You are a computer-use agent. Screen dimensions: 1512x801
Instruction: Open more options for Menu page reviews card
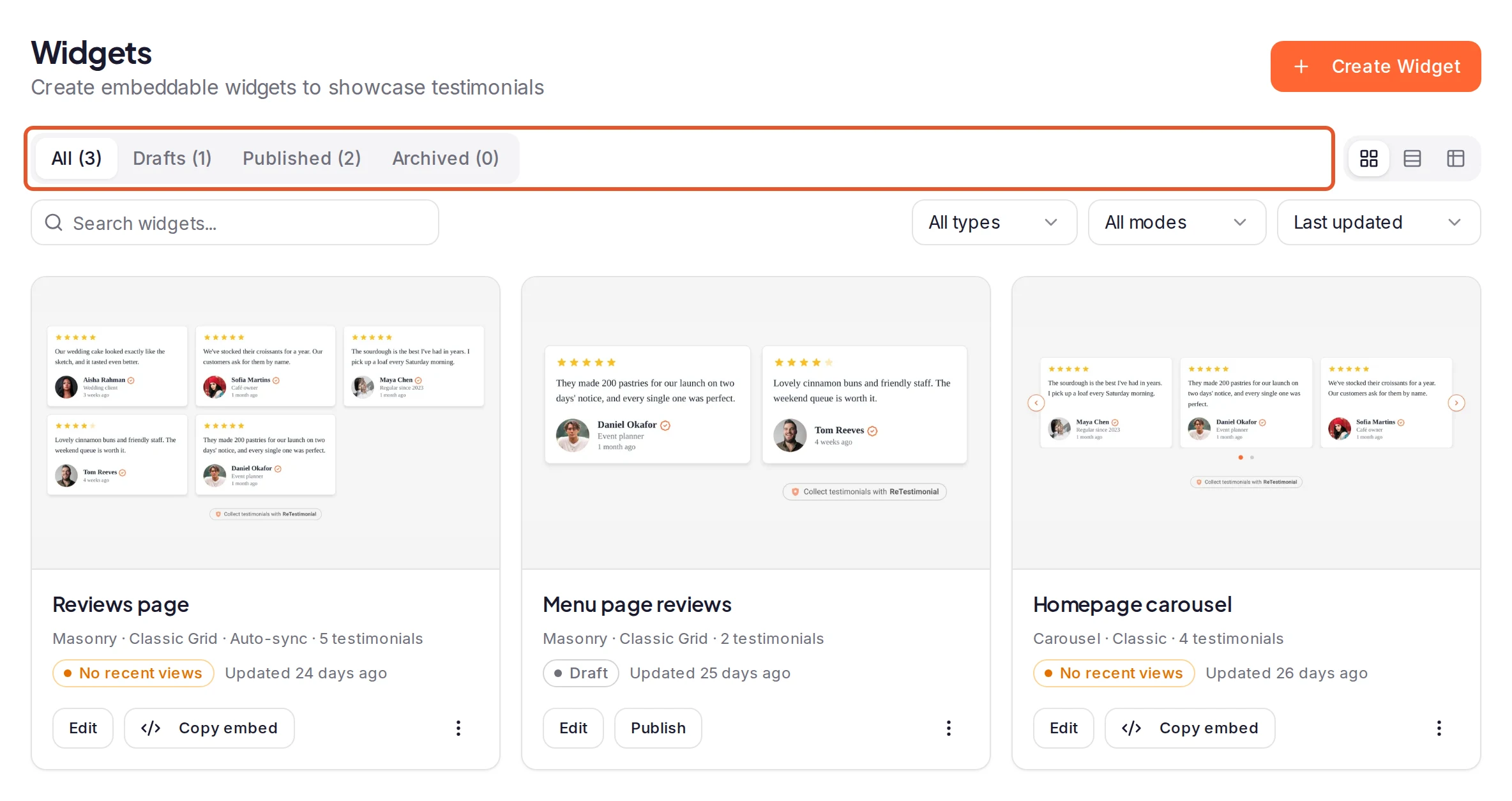949,728
